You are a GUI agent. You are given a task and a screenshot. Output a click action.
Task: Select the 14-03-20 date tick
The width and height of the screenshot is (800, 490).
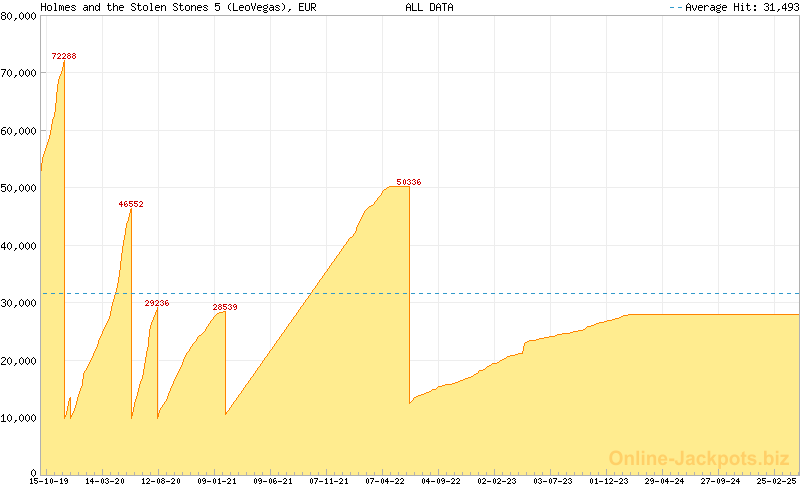(105, 481)
